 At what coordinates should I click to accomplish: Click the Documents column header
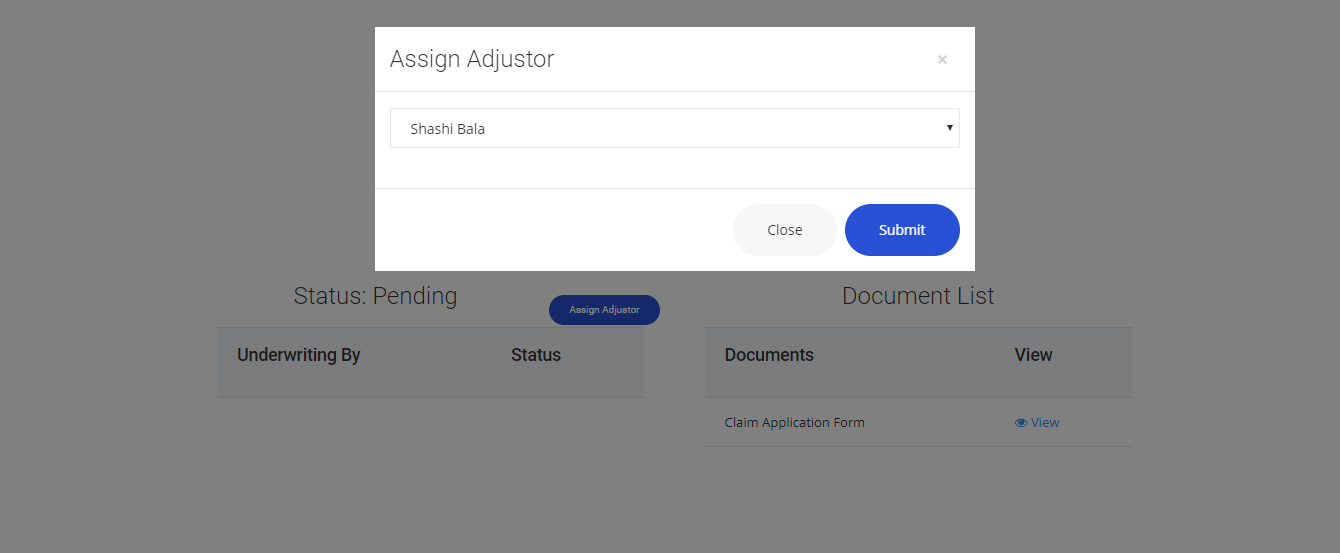pyautogui.click(x=769, y=355)
